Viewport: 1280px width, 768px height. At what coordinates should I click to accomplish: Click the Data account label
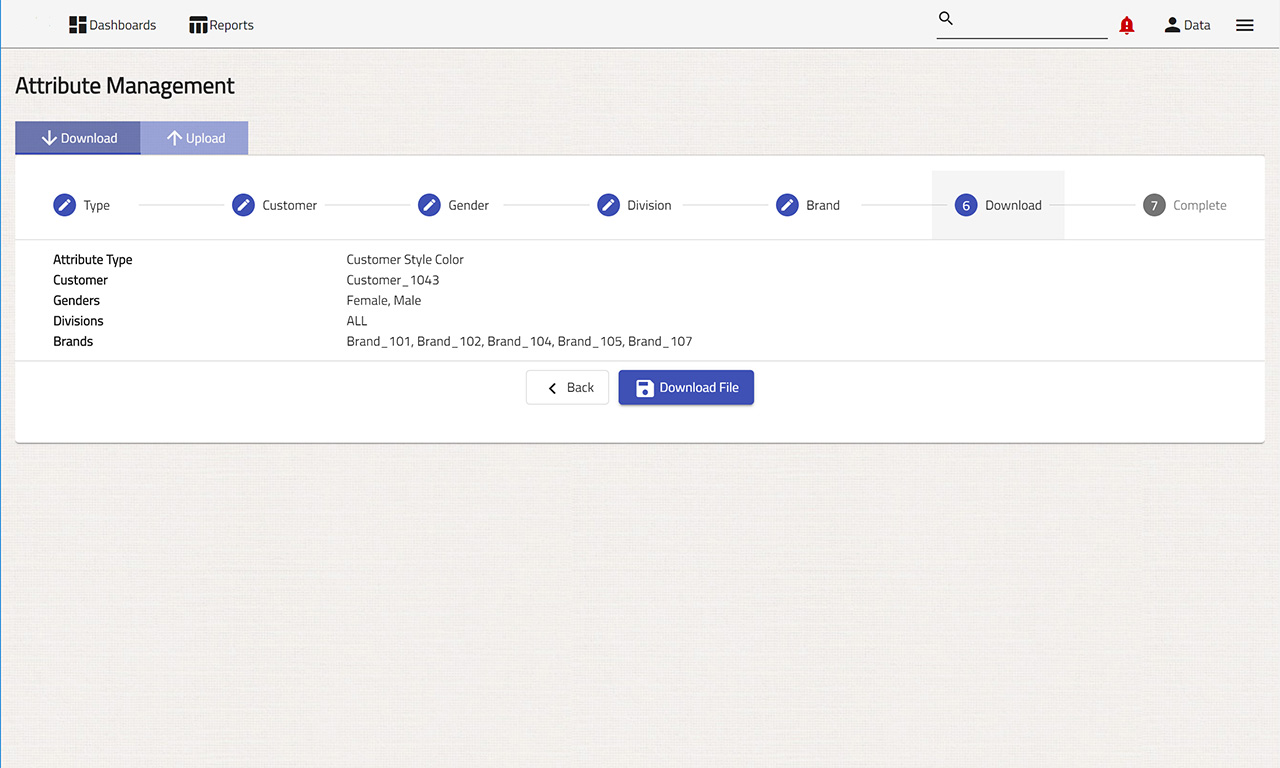click(1197, 25)
